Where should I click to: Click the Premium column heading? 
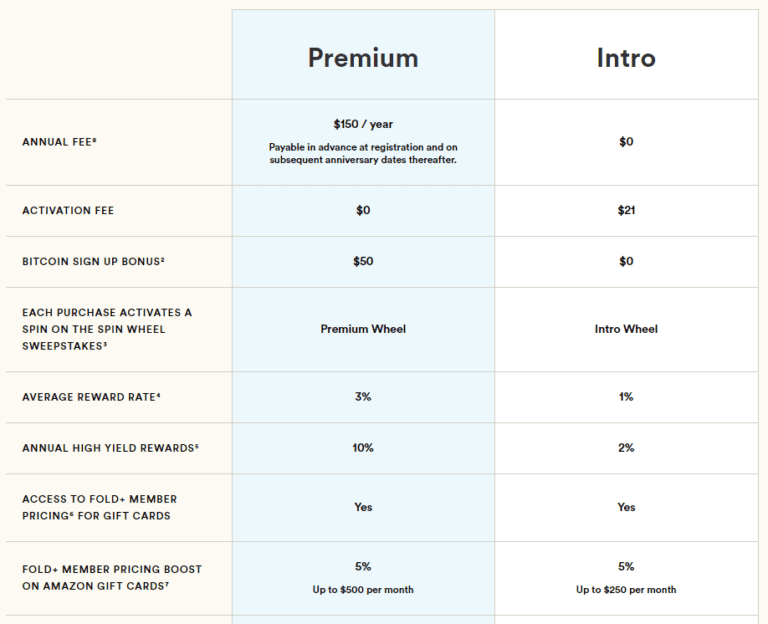(x=363, y=58)
